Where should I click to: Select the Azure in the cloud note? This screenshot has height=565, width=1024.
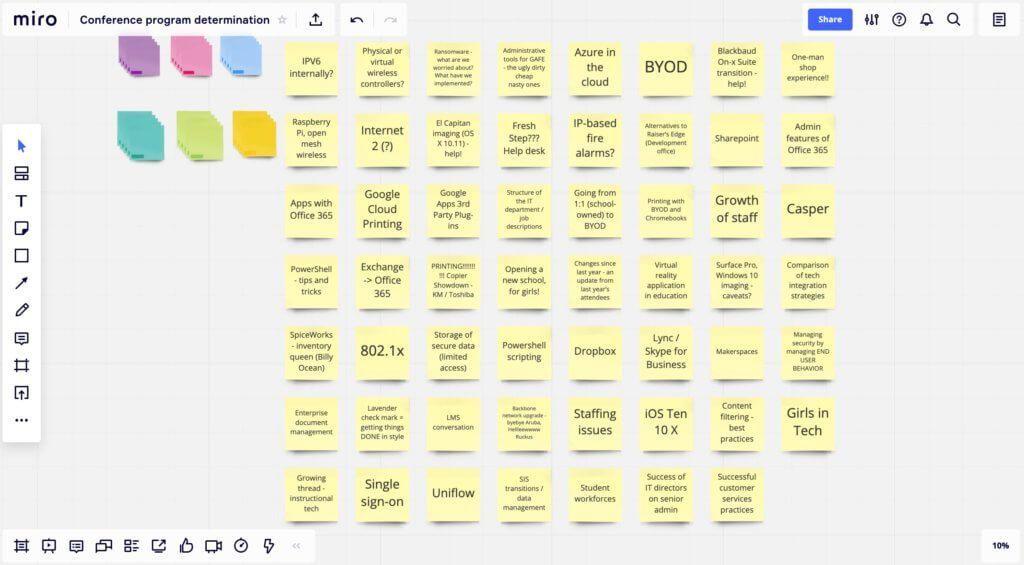595,67
